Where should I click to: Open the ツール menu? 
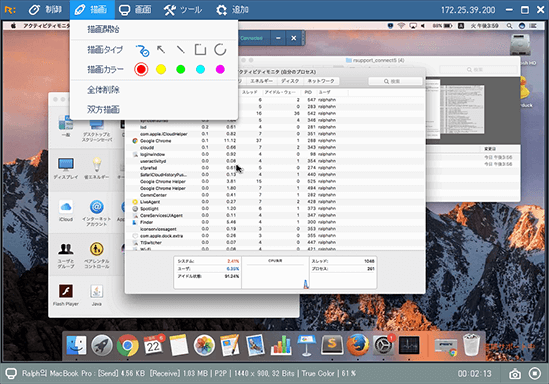click(183, 9)
